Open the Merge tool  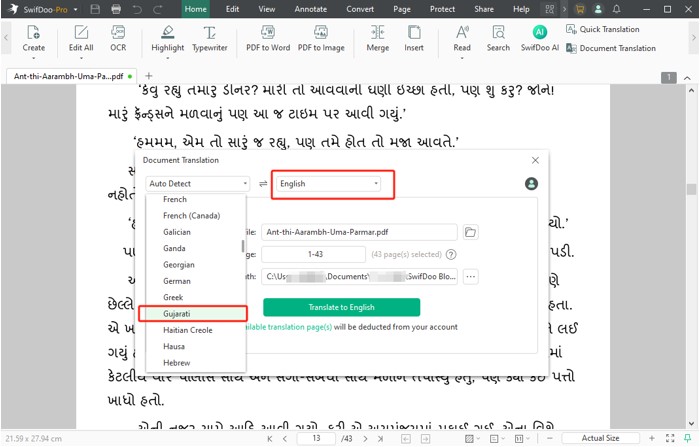pyautogui.click(x=378, y=39)
